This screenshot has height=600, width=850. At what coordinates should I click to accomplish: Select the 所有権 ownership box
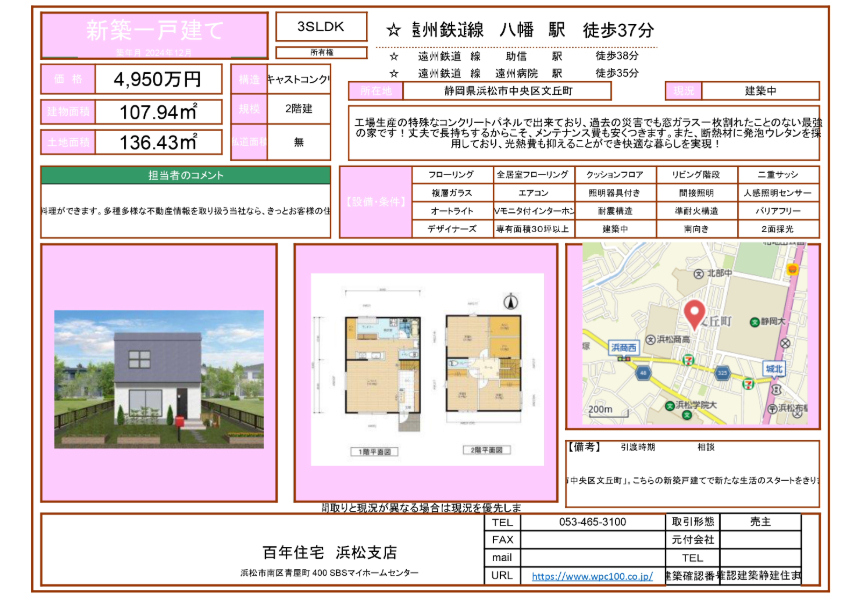[x=321, y=53]
